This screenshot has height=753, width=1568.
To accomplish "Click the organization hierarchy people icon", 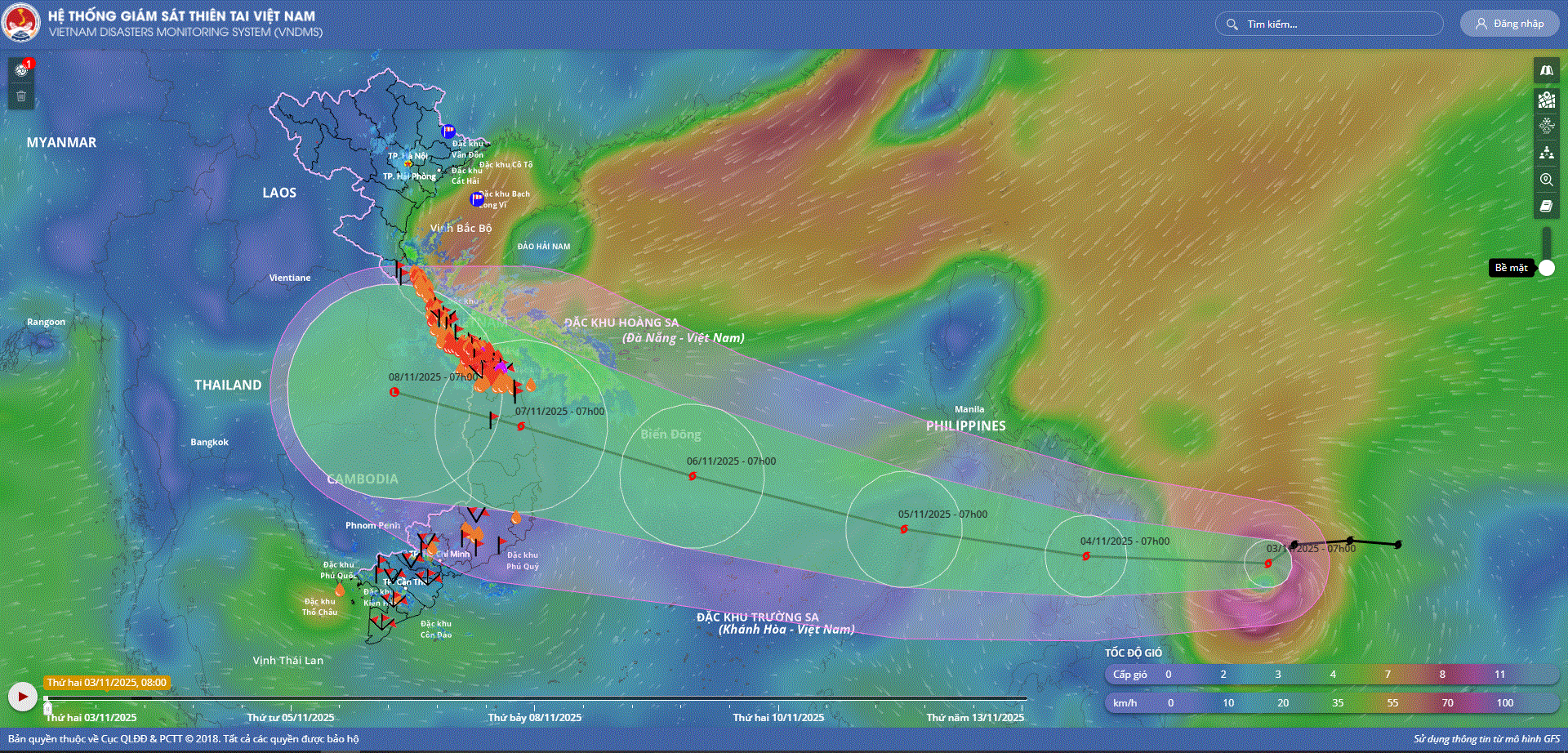I will coord(1546,153).
